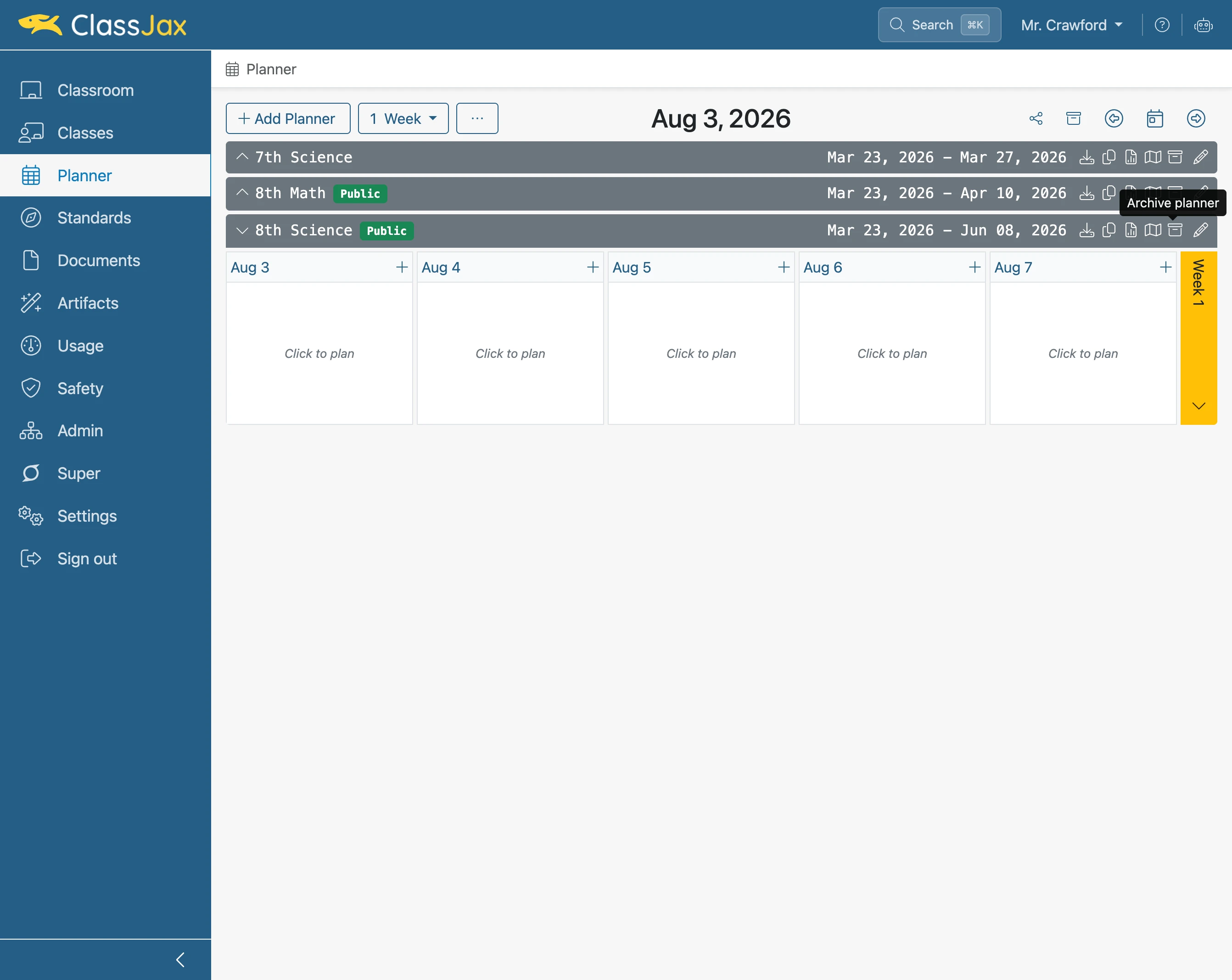
Task: Click the Week 1 yellow side label
Action: coord(1198,282)
